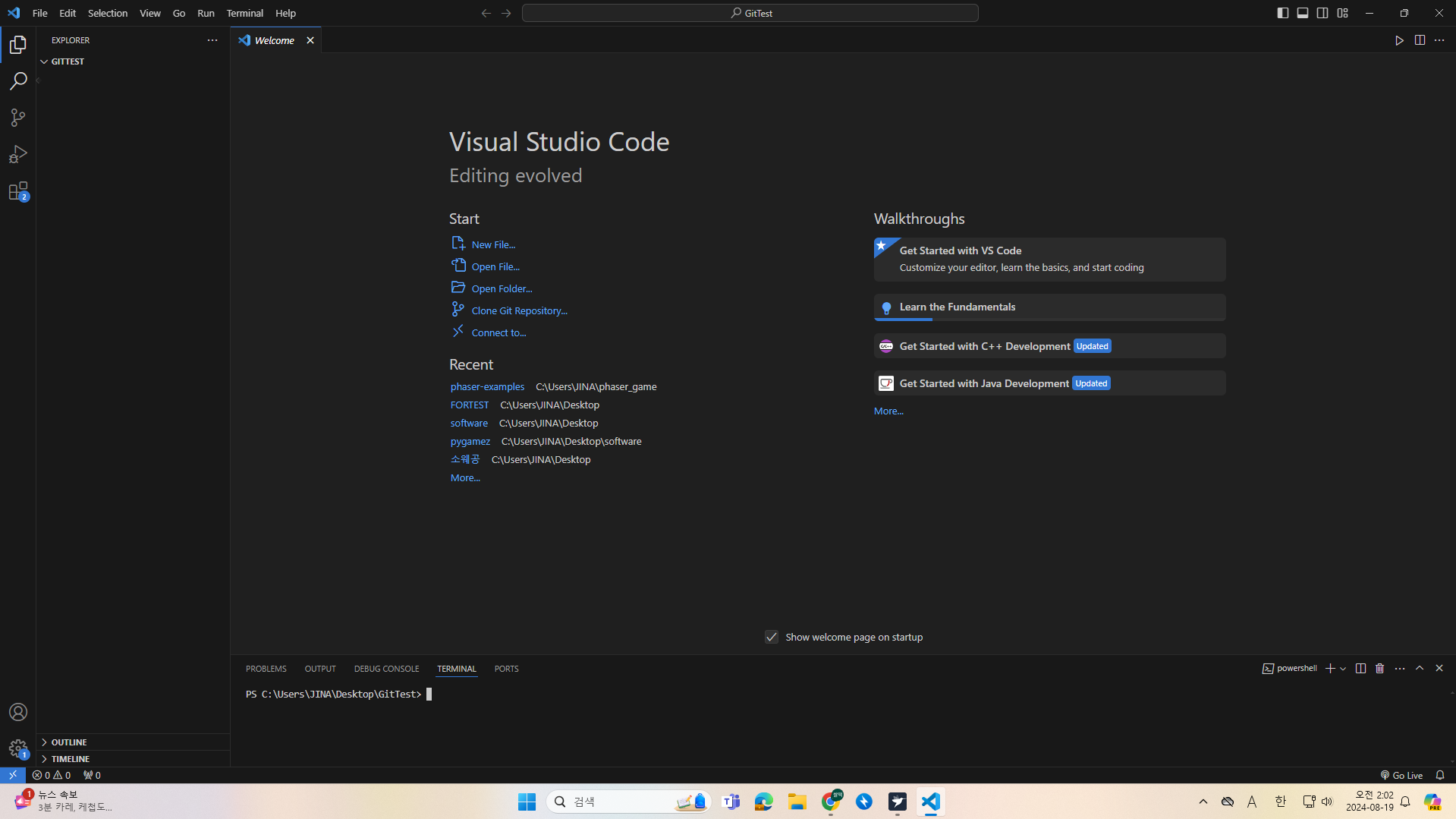
Task: Toggle Show welcome page on startup checkbox
Action: pos(772,637)
